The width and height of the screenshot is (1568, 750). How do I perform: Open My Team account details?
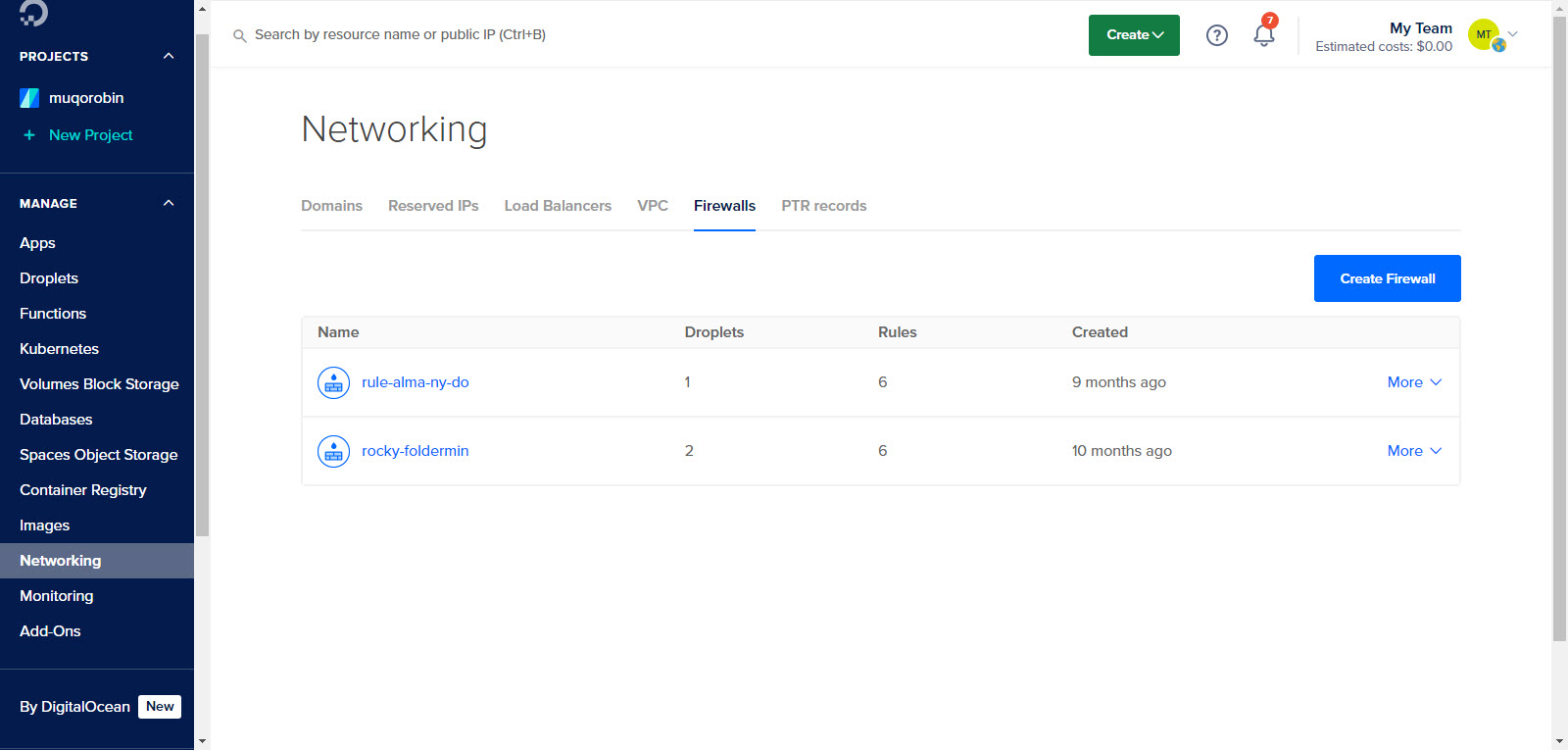(x=1420, y=28)
